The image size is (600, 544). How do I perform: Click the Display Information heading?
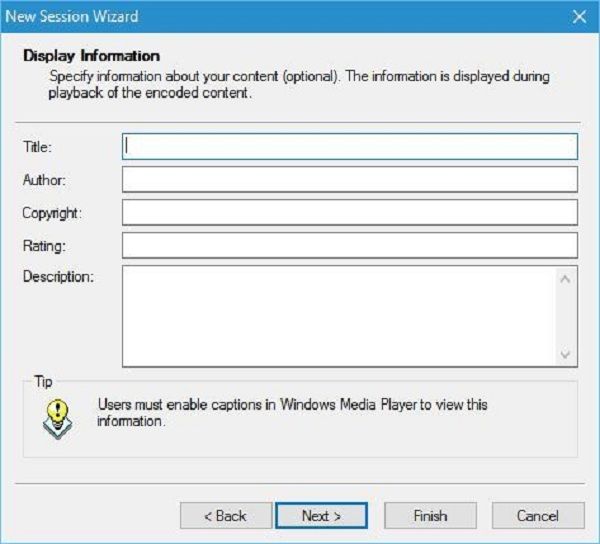pos(91,56)
